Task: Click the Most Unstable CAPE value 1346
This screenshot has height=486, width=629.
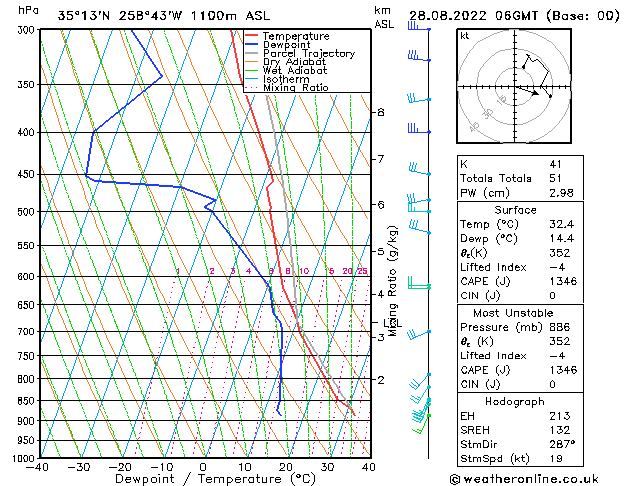Action: [x=563, y=370]
